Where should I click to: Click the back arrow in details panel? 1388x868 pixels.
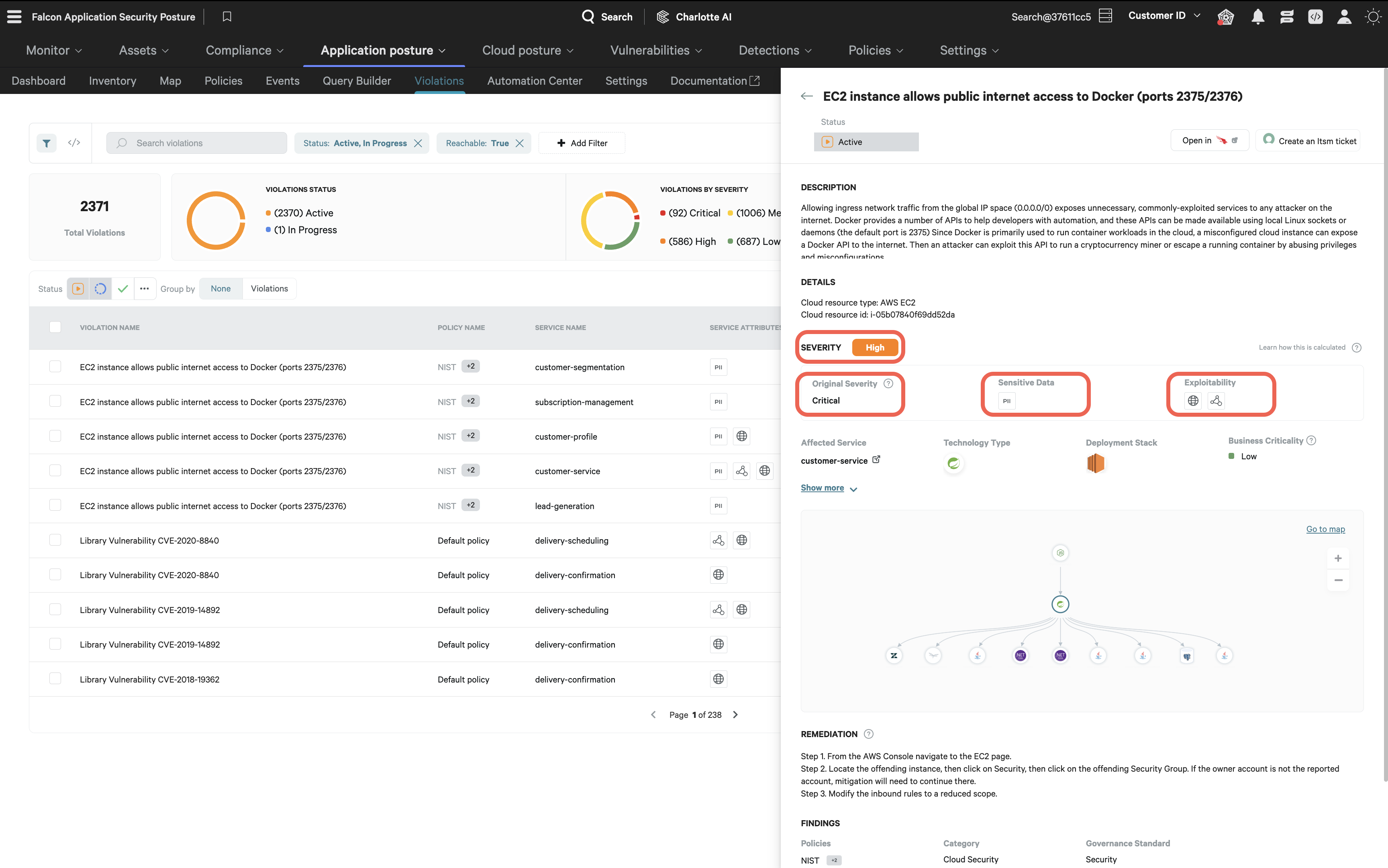pos(806,96)
